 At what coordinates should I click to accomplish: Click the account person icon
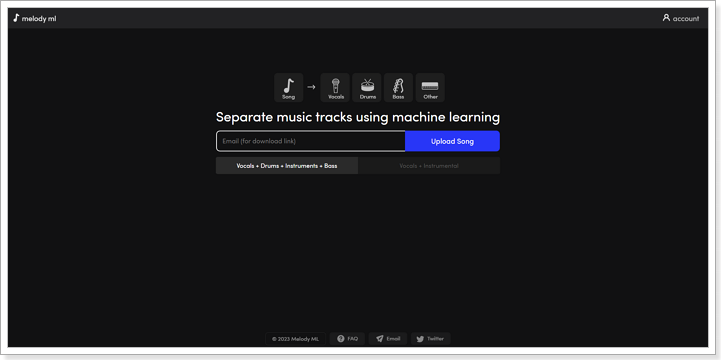(x=666, y=18)
